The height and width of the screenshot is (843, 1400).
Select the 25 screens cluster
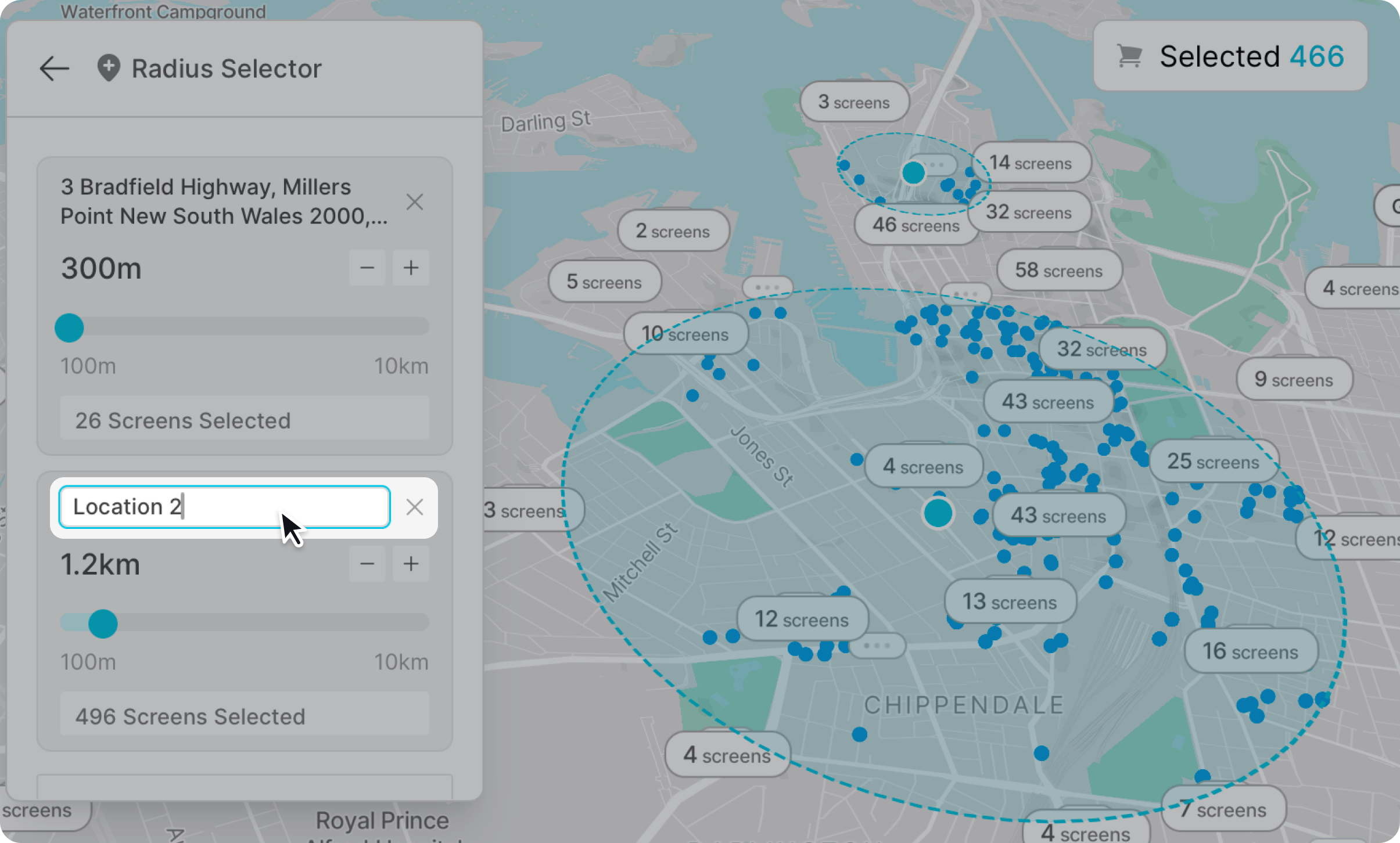(1214, 461)
